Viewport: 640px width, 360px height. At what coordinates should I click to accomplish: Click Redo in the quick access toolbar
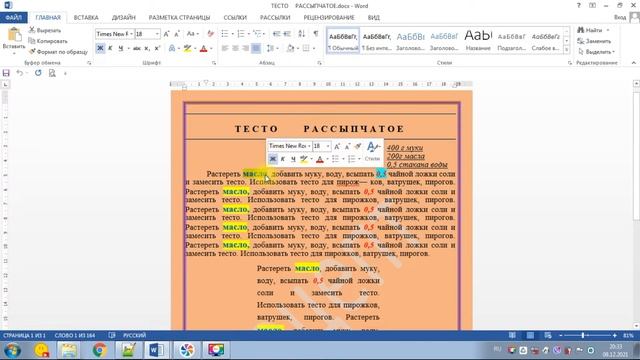[x=38, y=73]
